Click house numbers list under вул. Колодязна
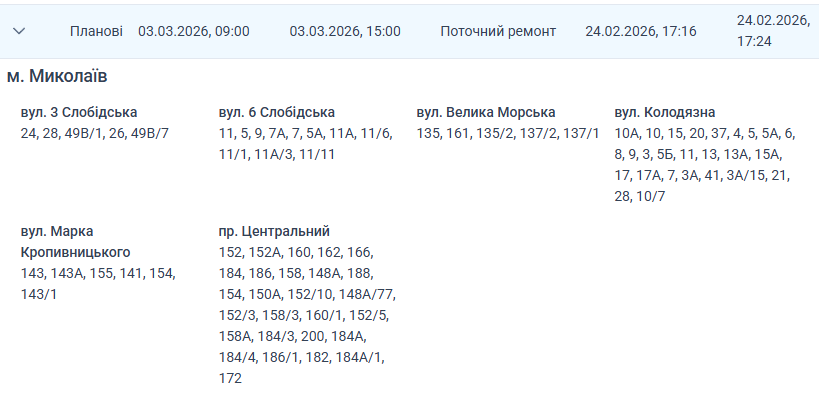Image resolution: width=820 pixels, height=402 pixels. click(x=703, y=165)
